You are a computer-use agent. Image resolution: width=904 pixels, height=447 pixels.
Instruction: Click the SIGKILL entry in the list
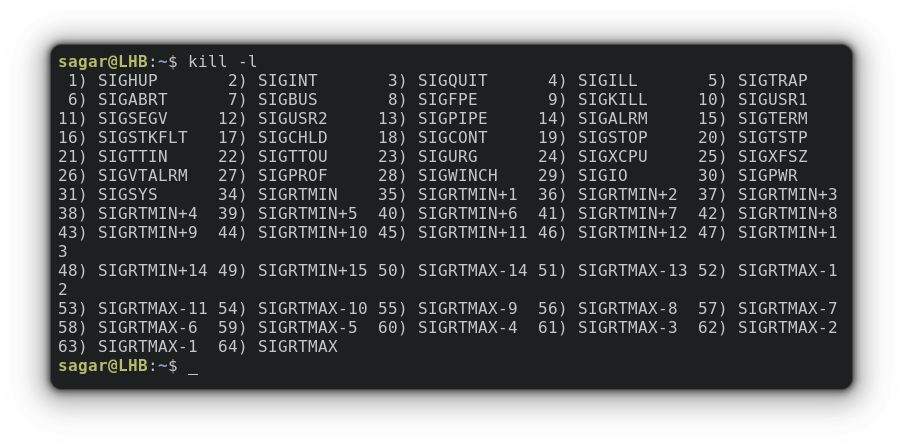612,99
